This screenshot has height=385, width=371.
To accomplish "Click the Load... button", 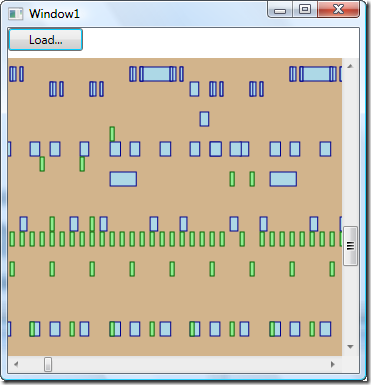I will [45, 40].
